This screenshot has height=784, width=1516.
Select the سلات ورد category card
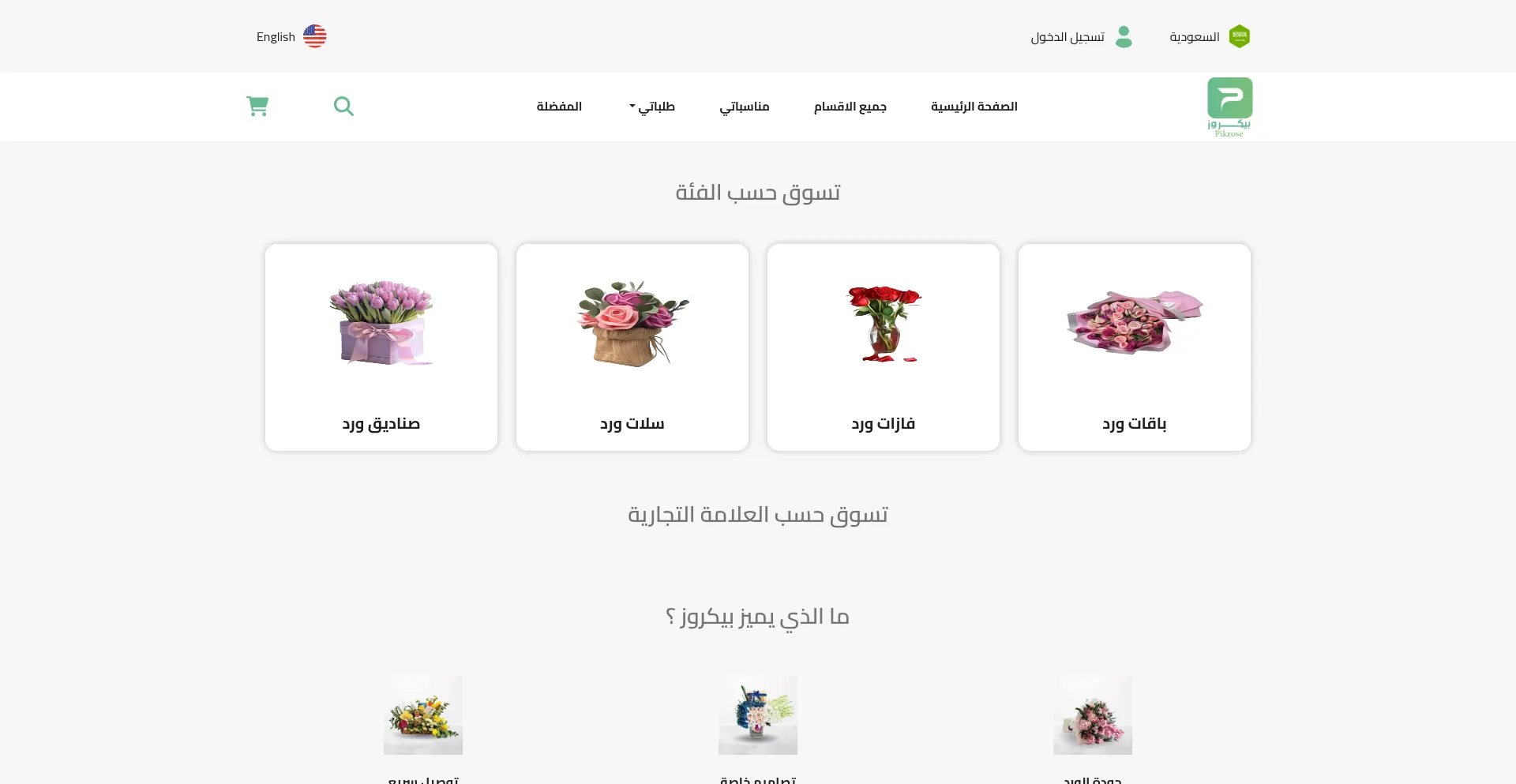tap(632, 347)
